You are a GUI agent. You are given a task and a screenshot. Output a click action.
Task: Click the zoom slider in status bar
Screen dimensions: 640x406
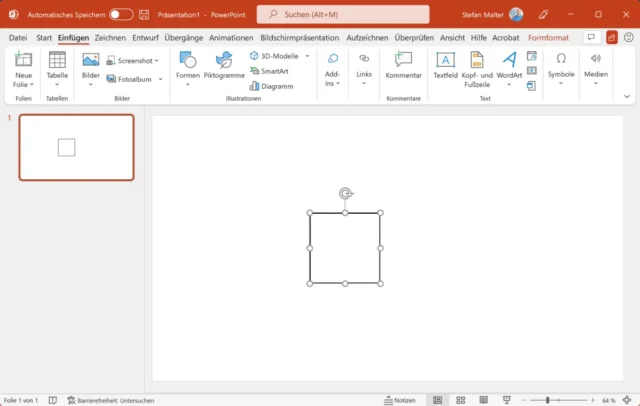pyautogui.click(x=558, y=400)
